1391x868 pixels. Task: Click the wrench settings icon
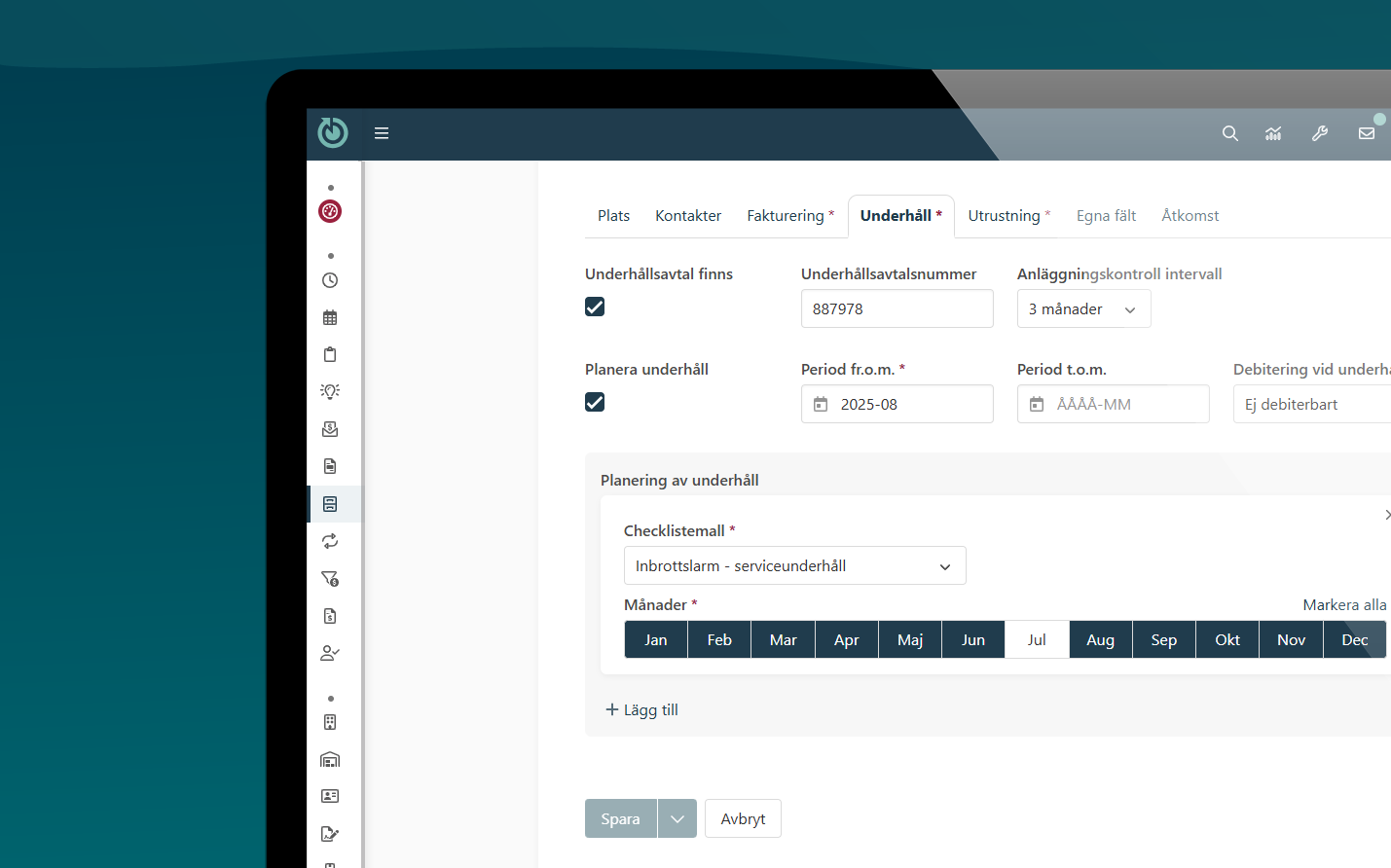click(x=1320, y=133)
